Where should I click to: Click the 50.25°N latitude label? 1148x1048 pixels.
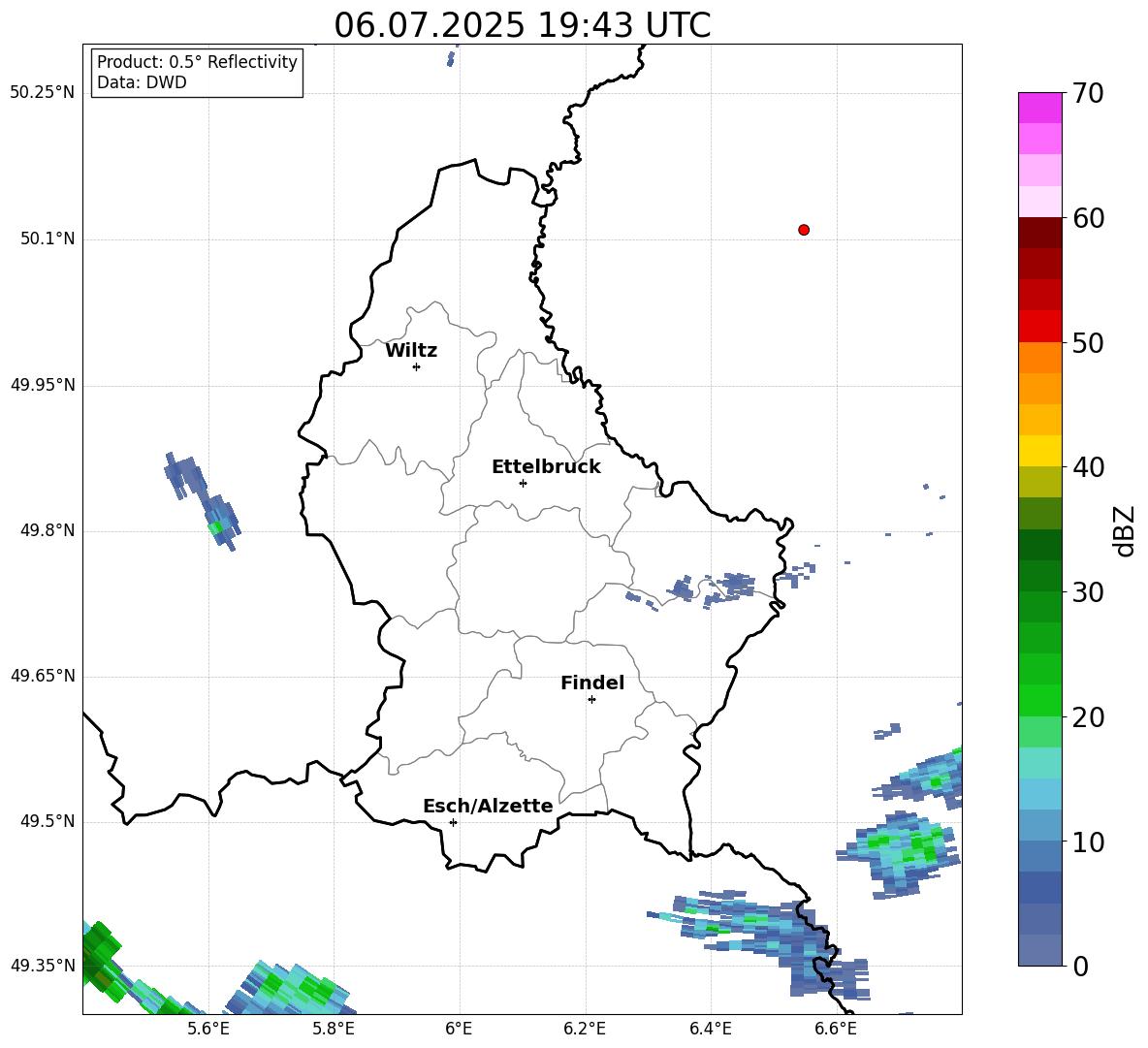click(43, 93)
